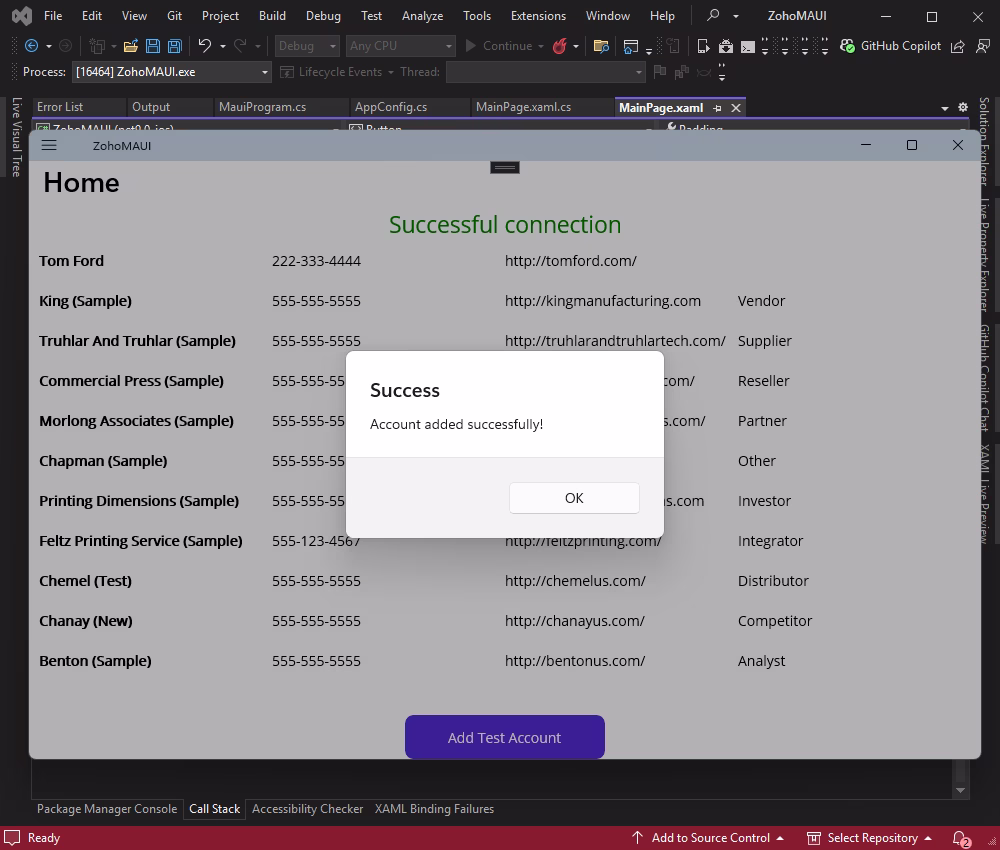Open the document tab settings gear
1000x850 pixels.
point(963,107)
